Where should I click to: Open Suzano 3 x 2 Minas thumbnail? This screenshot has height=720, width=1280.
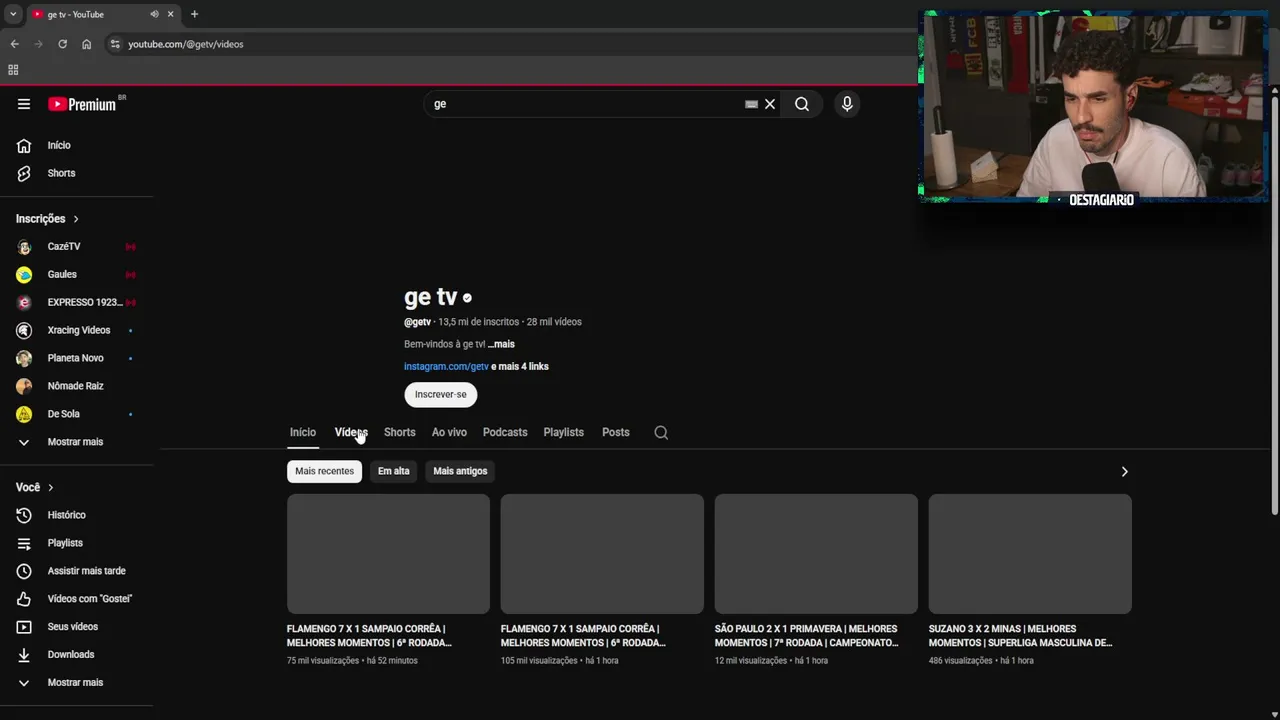(x=1030, y=554)
